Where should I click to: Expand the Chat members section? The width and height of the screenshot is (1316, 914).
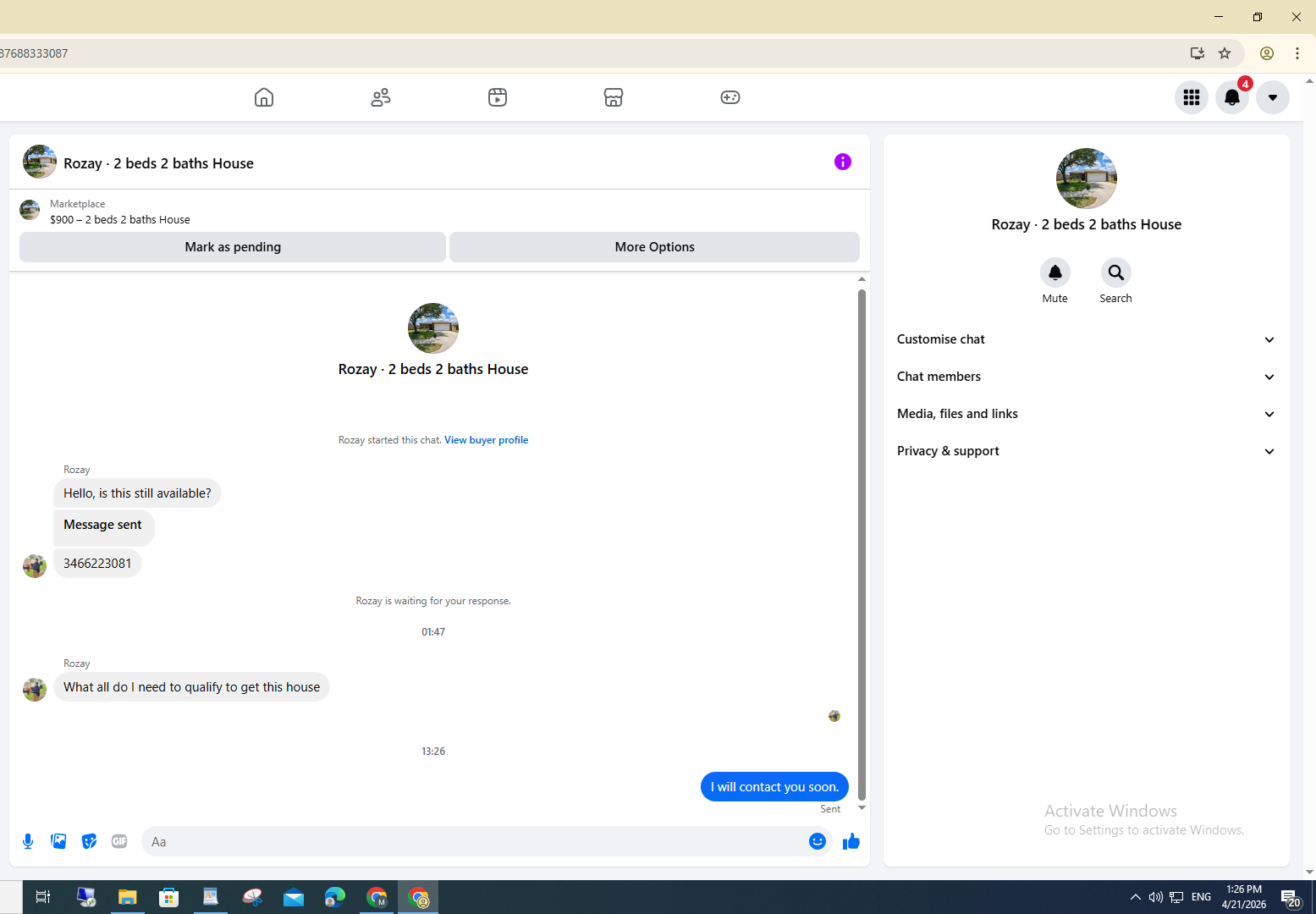(x=1087, y=377)
